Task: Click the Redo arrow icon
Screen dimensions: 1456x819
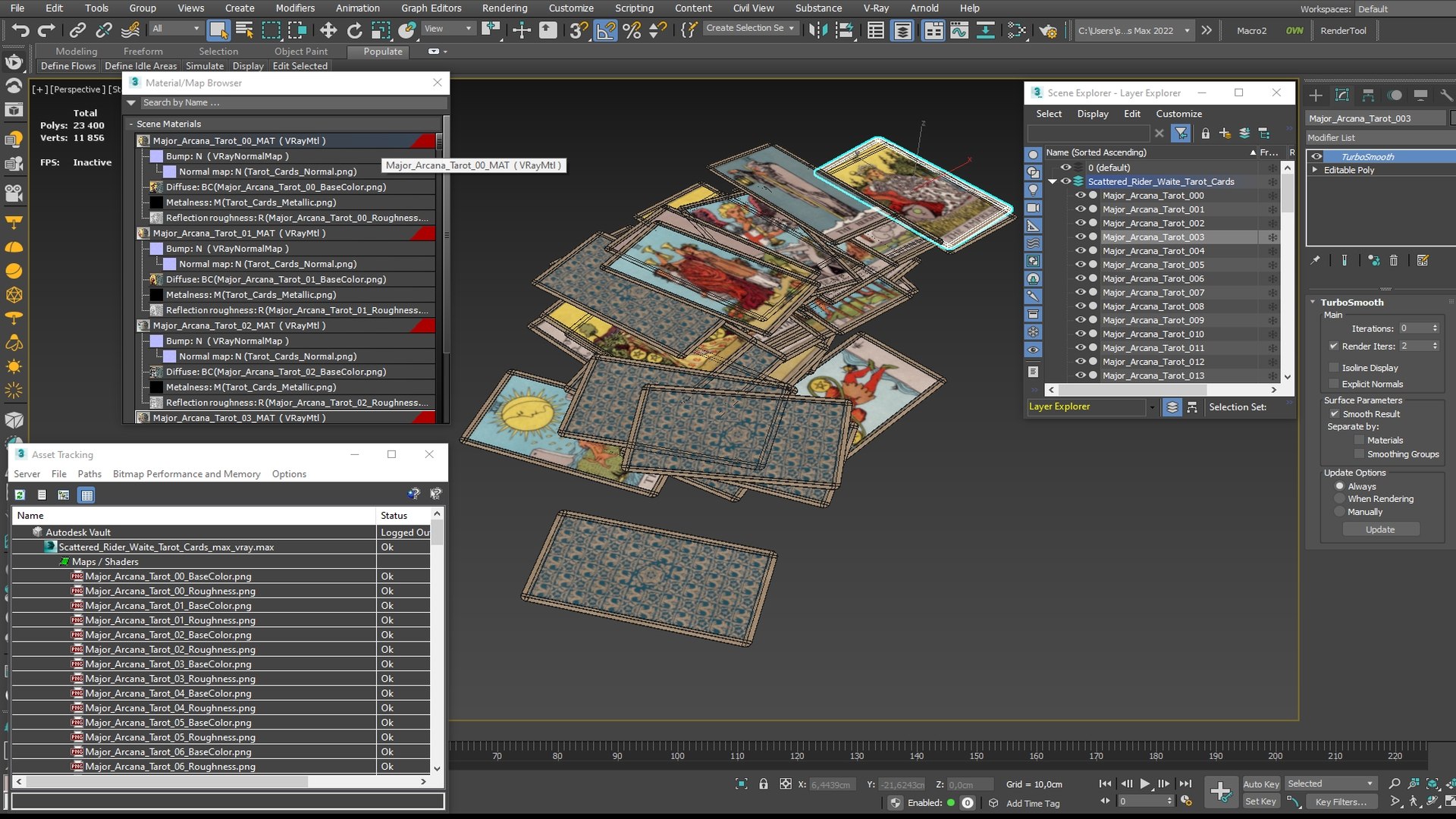Action: (x=47, y=30)
